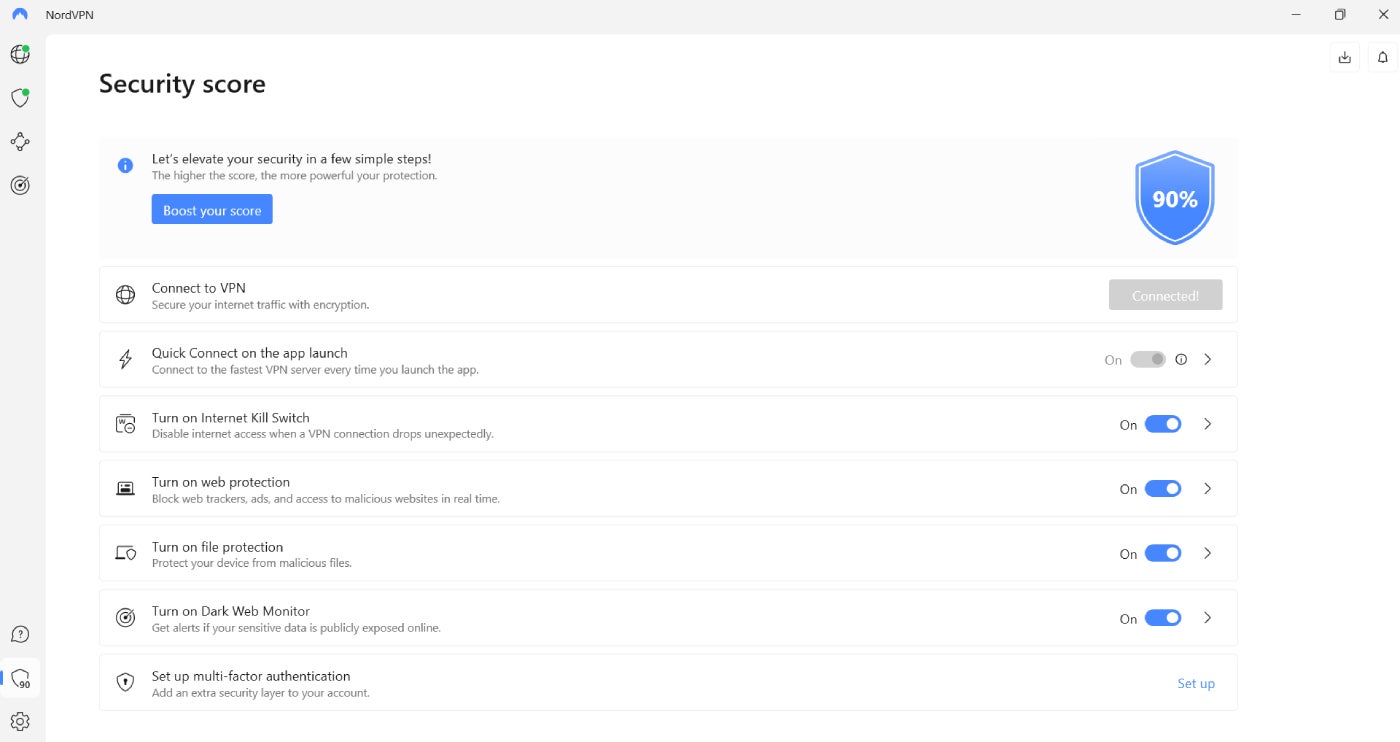Image resolution: width=1400 pixels, height=742 pixels.
Task: Click the globe icon beside Connect to VPN
Action: coord(125,295)
